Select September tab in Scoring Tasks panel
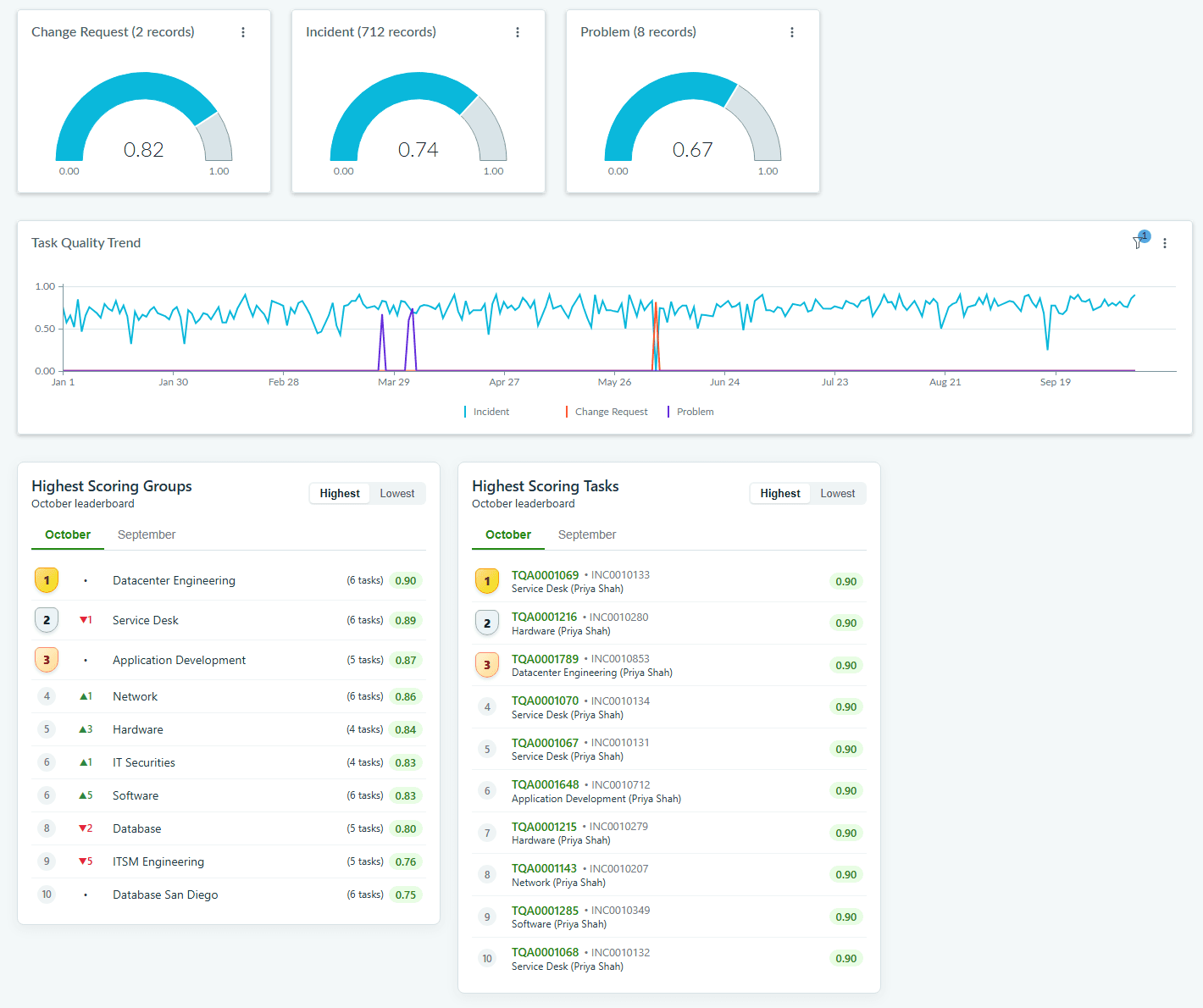This screenshot has height=1008, width=1203. click(x=587, y=534)
